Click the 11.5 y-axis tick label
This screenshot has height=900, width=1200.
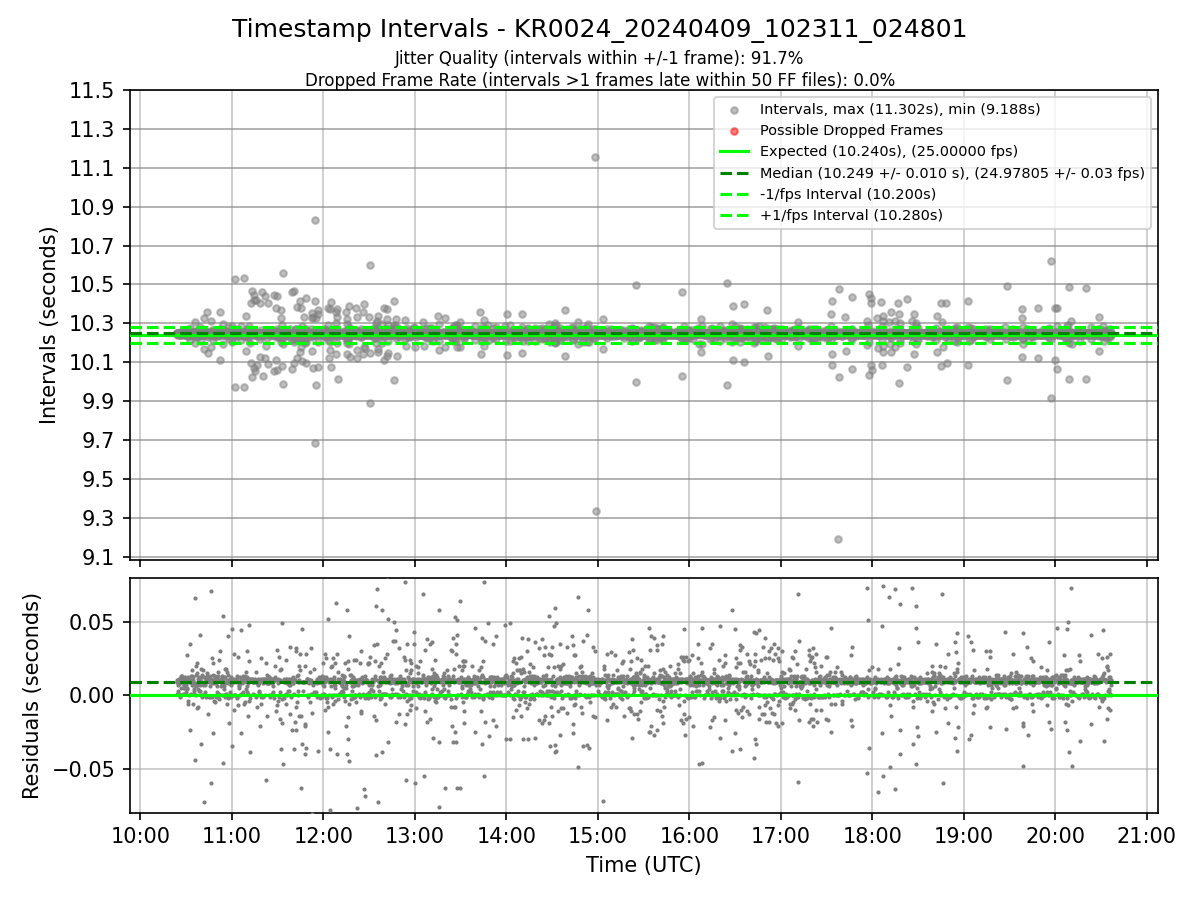(93, 91)
